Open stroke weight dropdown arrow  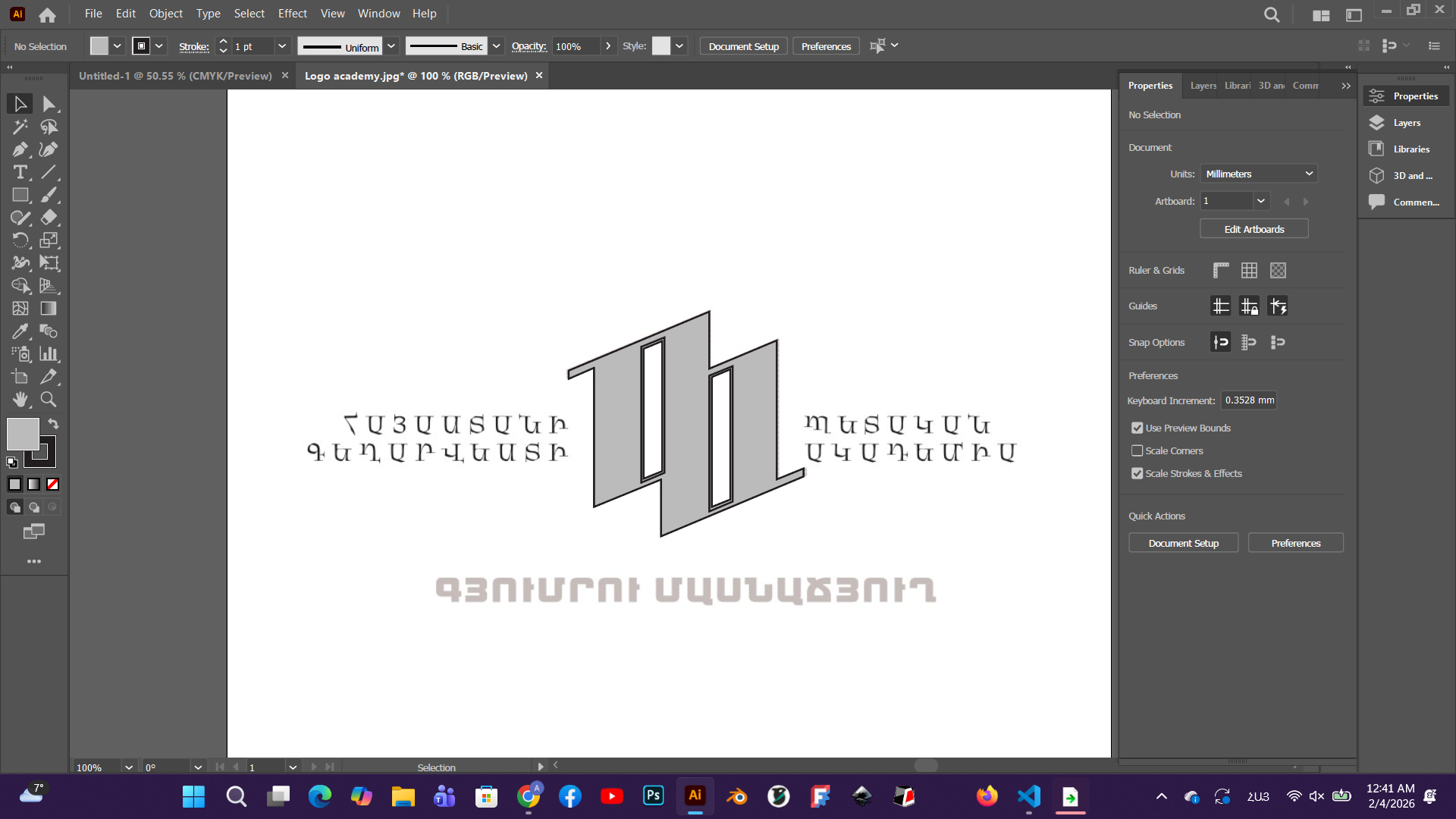point(282,46)
